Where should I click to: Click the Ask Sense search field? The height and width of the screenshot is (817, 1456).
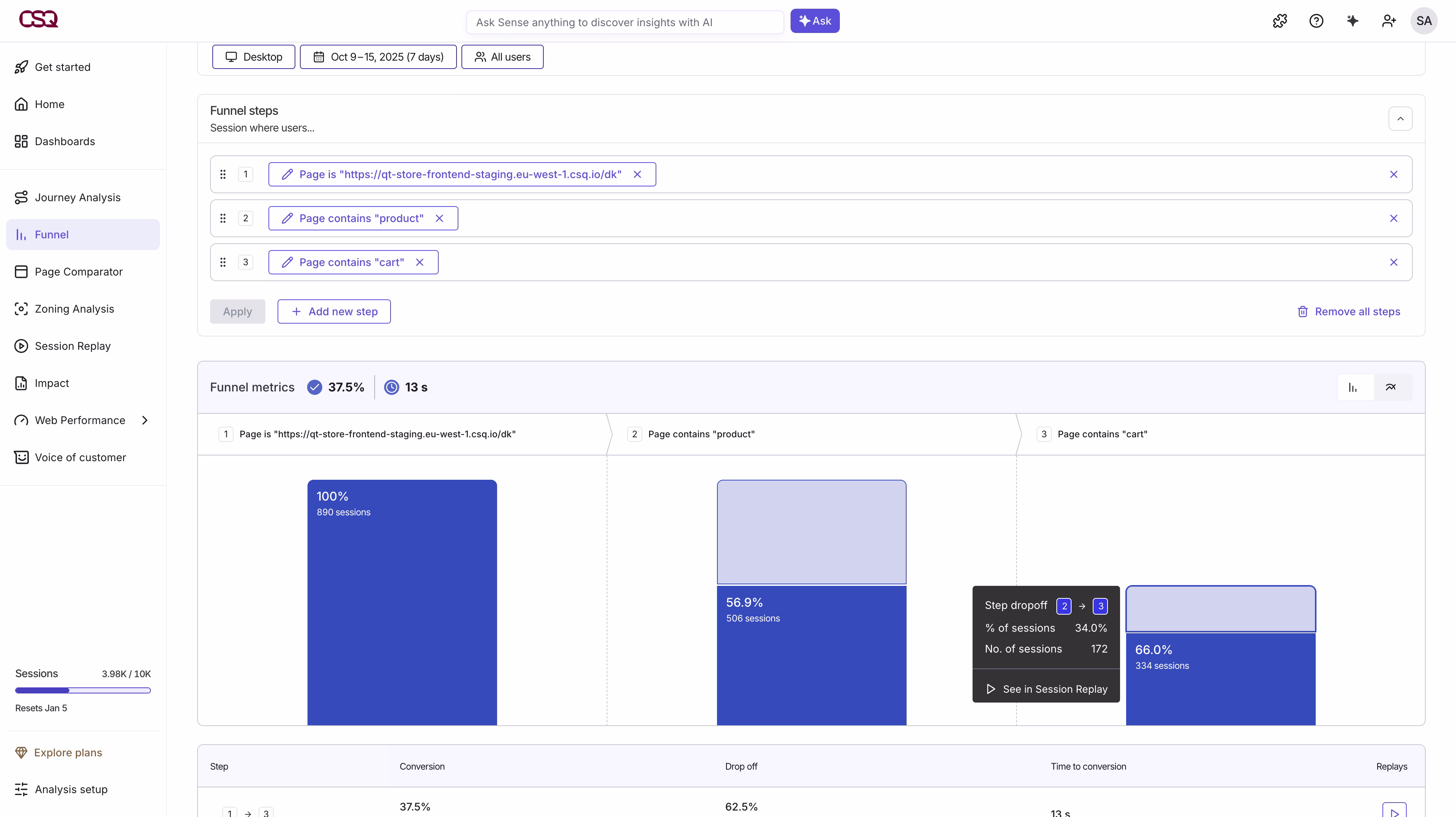(x=624, y=22)
